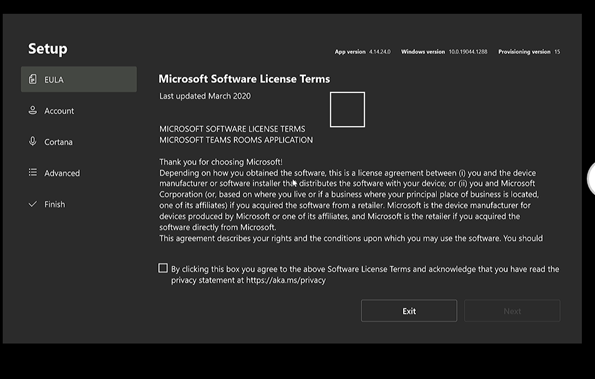Click the Finish checkmark icon

coord(33,204)
